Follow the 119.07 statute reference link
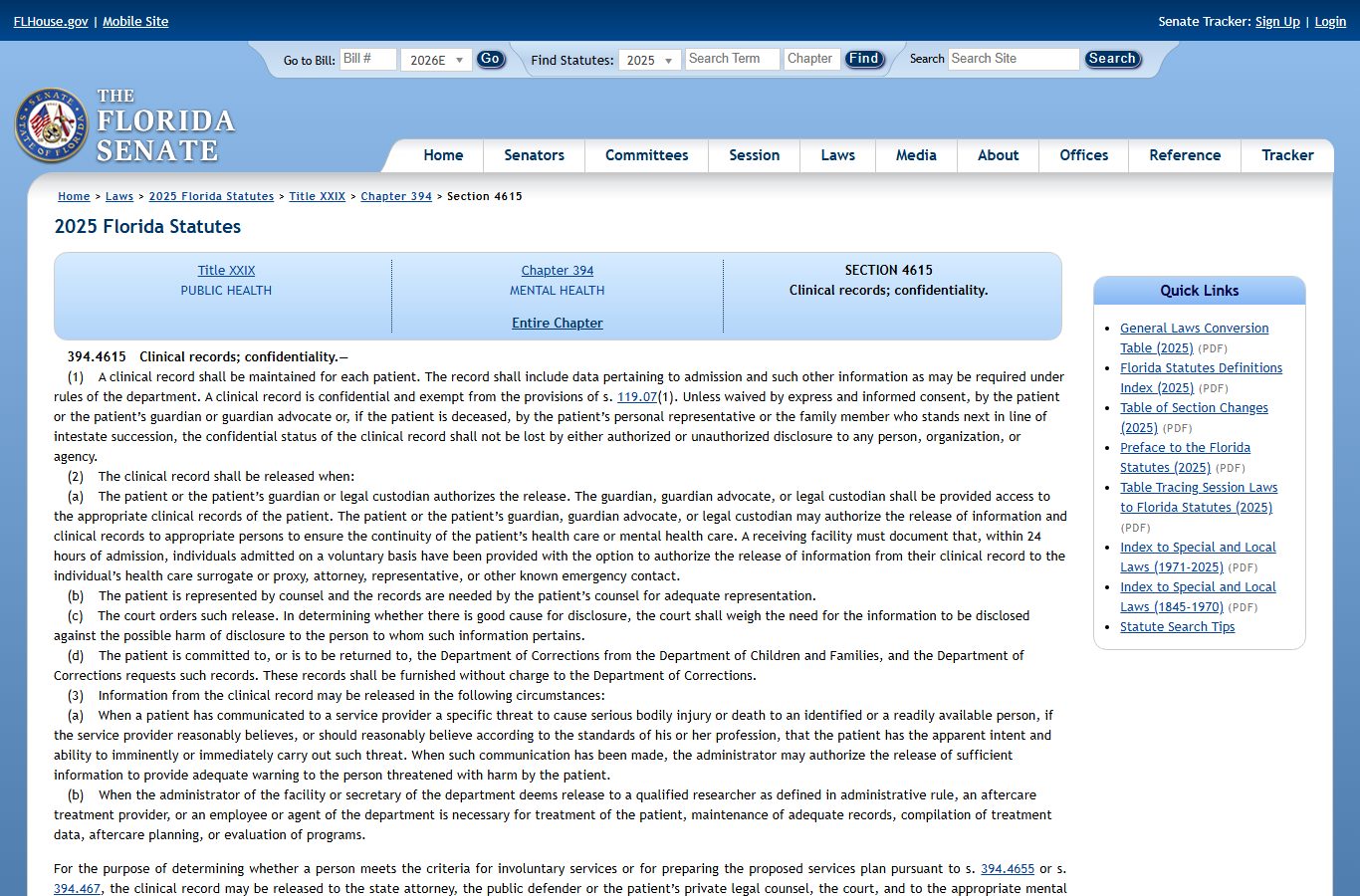1360x896 pixels. pyautogui.click(x=637, y=396)
